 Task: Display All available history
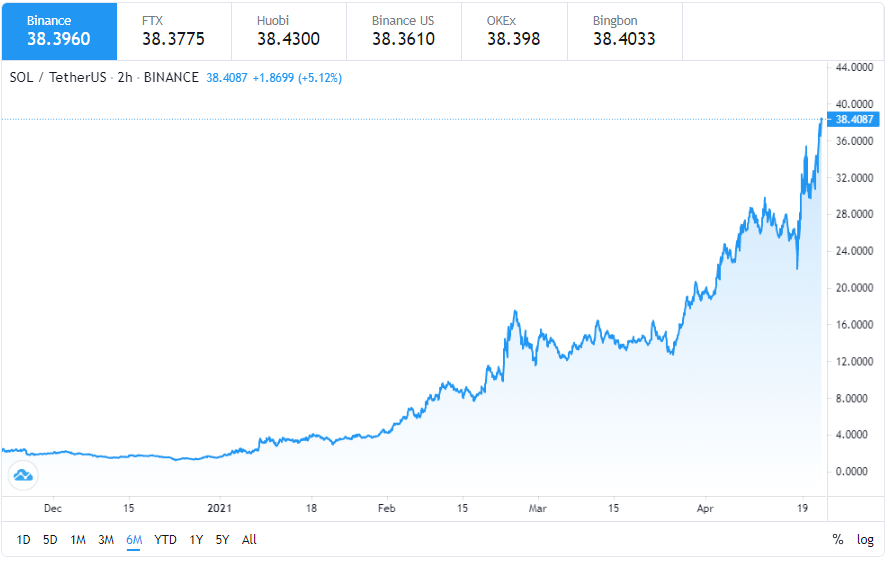(x=249, y=540)
